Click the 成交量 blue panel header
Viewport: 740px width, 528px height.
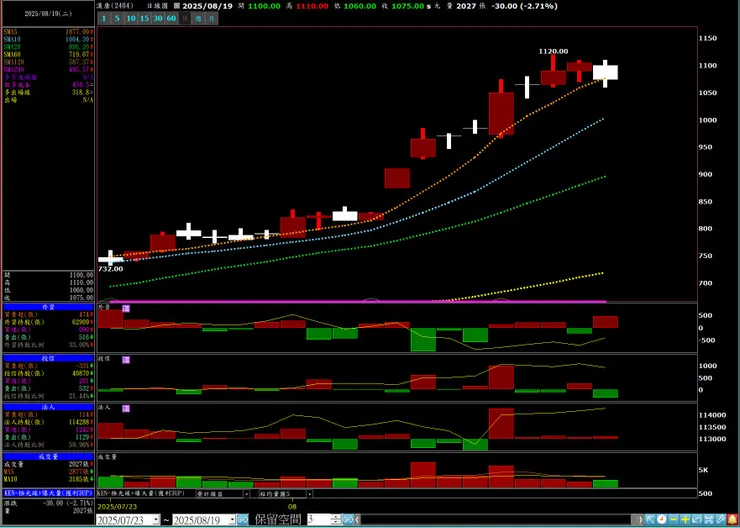(x=48, y=456)
